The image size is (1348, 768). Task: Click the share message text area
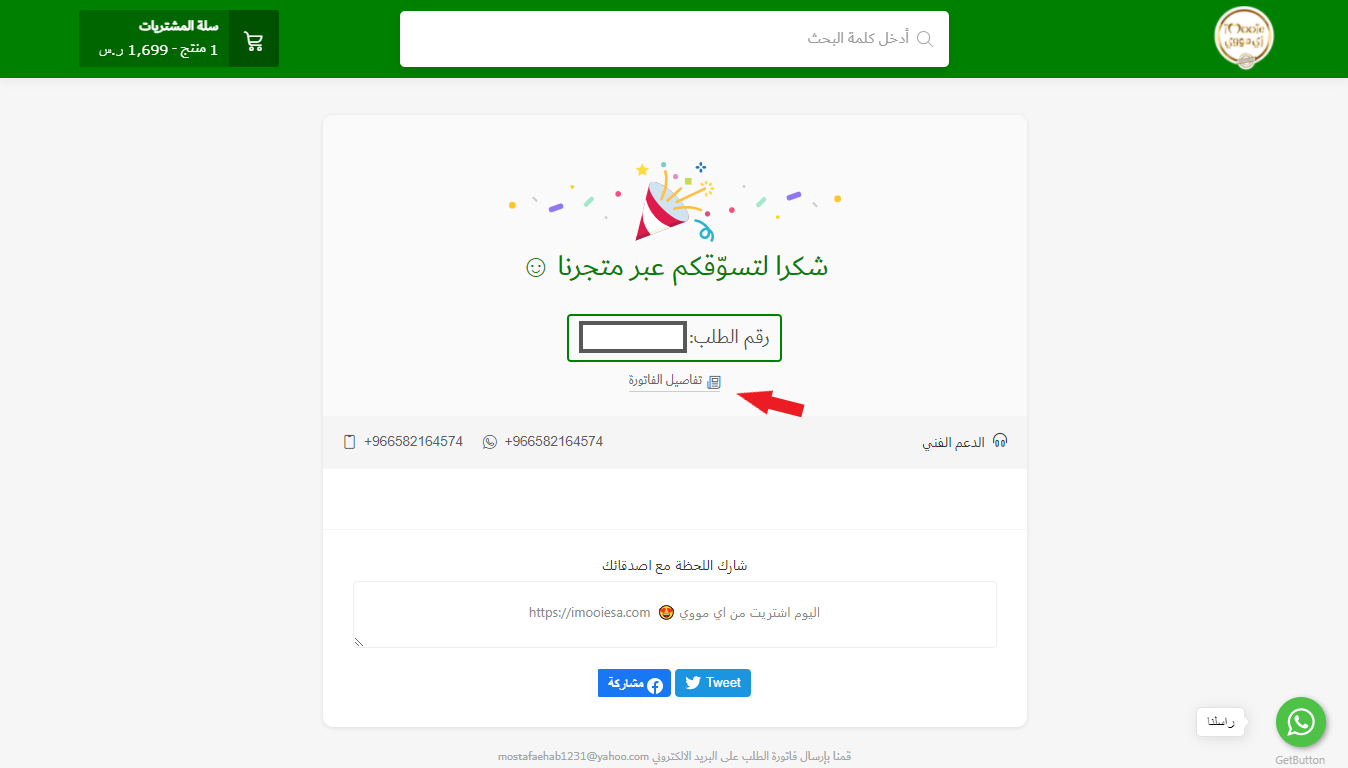click(674, 614)
